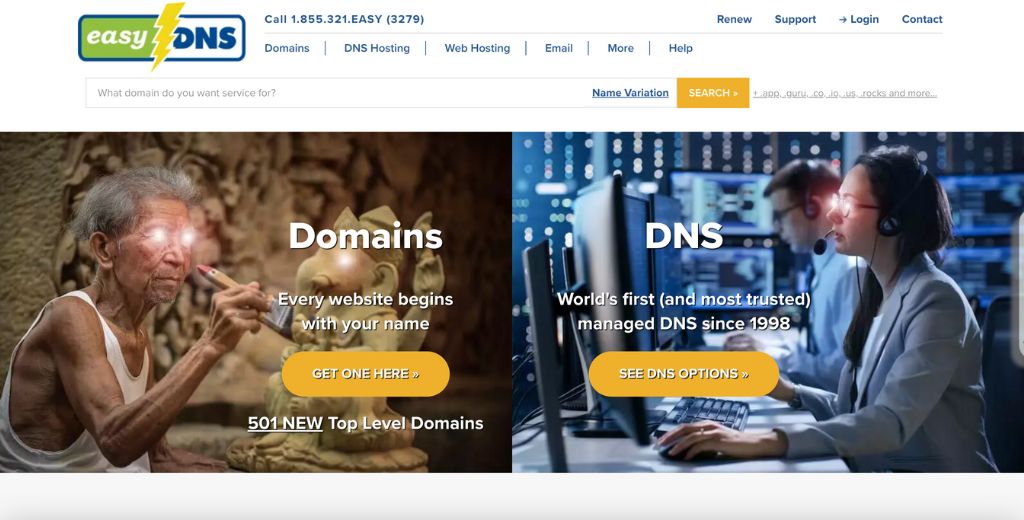This screenshot has height=520, width=1024.
Task: Open the 501 NEW Top Level Domains link
Action: [366, 423]
